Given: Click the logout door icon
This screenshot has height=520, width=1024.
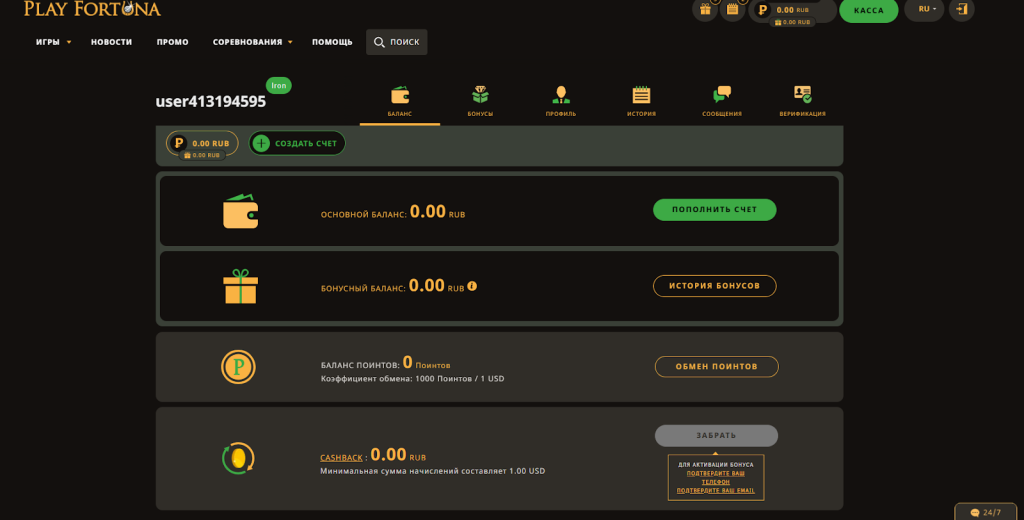Looking at the screenshot, I should pyautogui.click(x=962, y=10).
